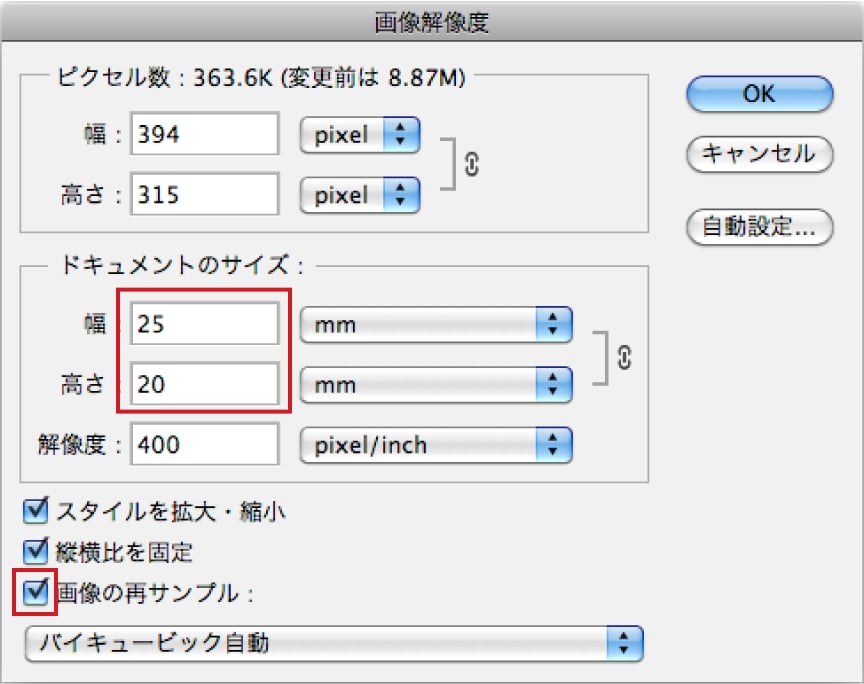Open the mm unit dropdown for document 高さ
864x684 pixels.
436,383
